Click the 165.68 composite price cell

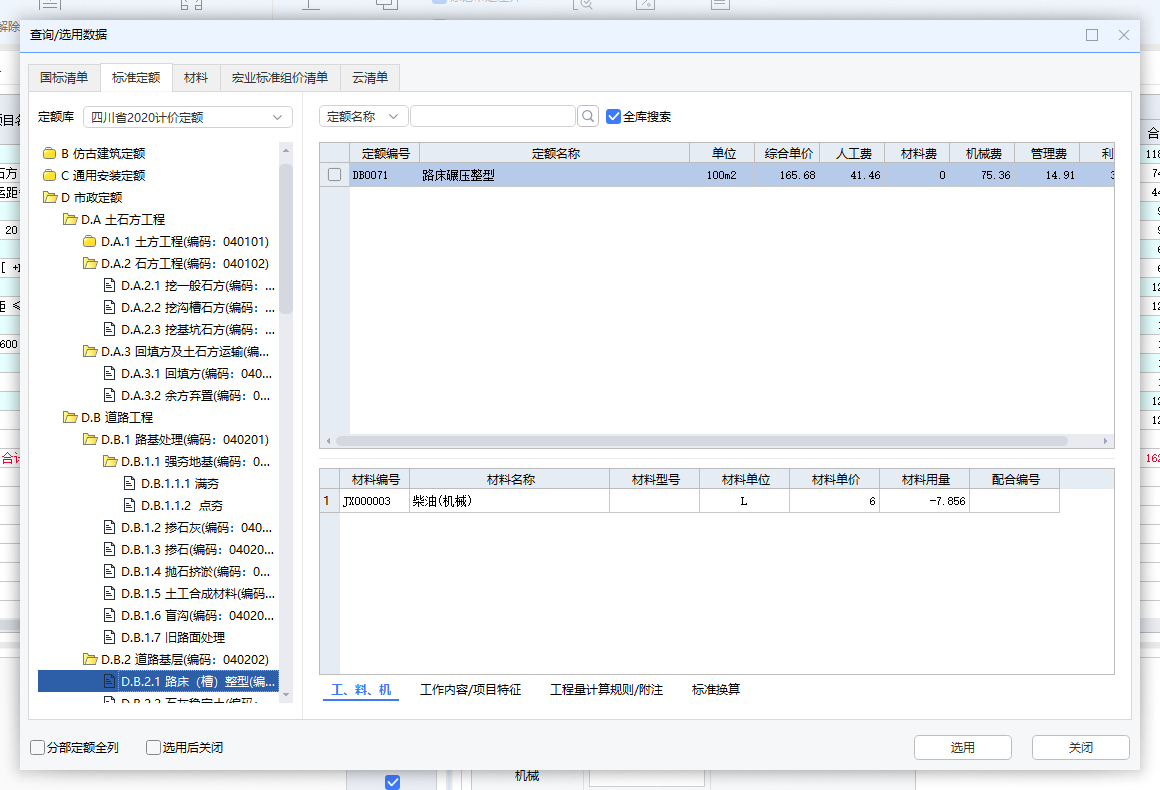tap(788, 175)
